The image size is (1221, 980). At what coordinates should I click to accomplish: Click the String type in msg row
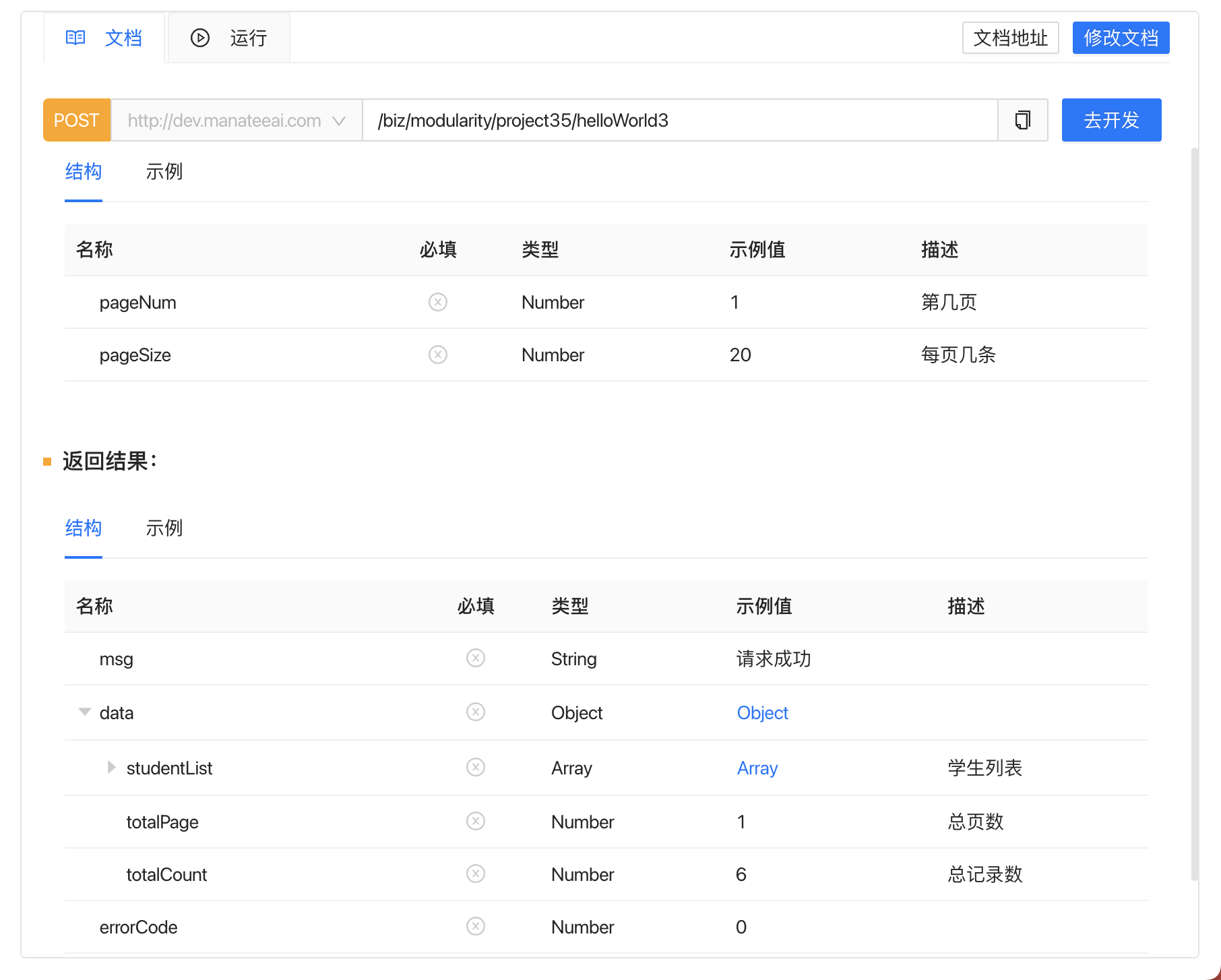coord(574,659)
